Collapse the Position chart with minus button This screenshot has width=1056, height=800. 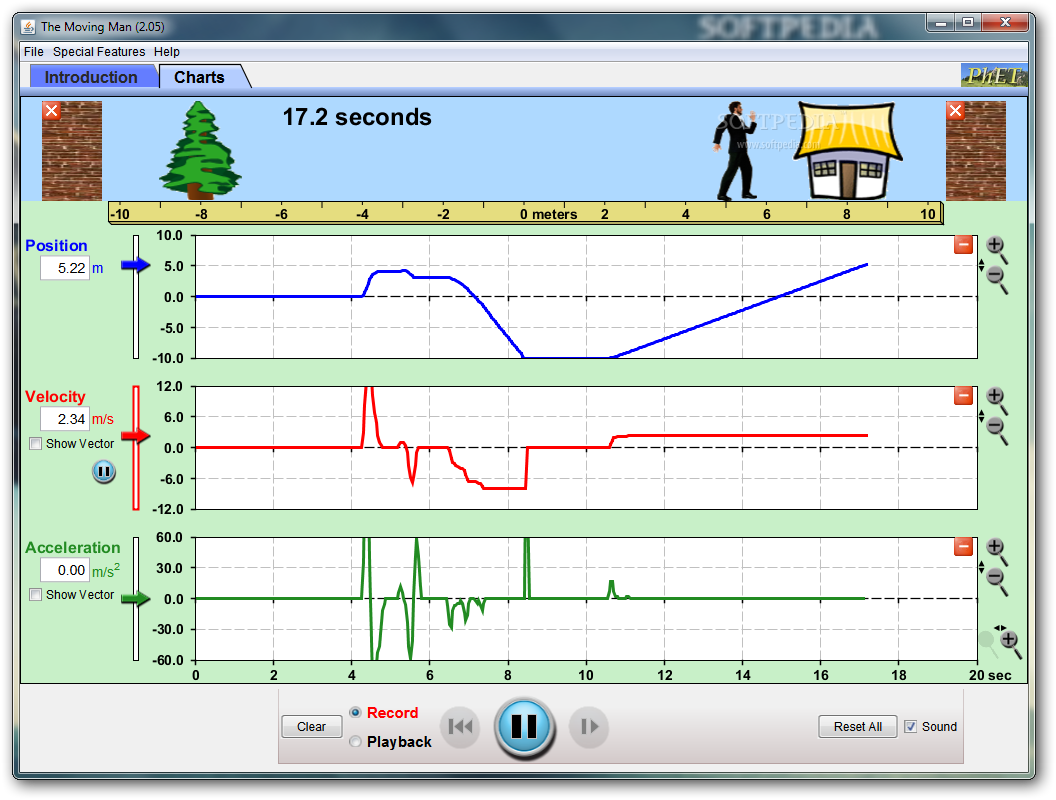tap(963, 245)
